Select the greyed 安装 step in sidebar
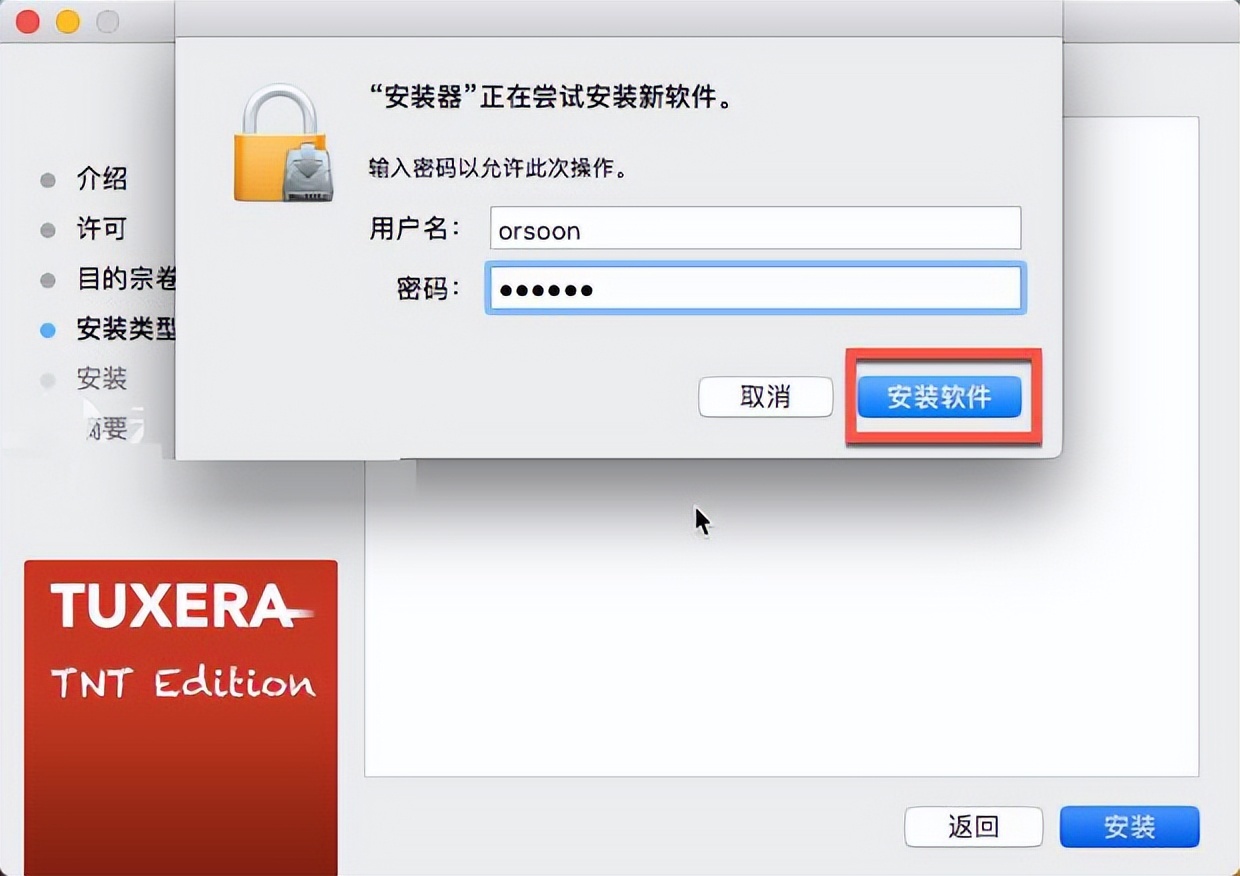 pyautogui.click(x=102, y=379)
